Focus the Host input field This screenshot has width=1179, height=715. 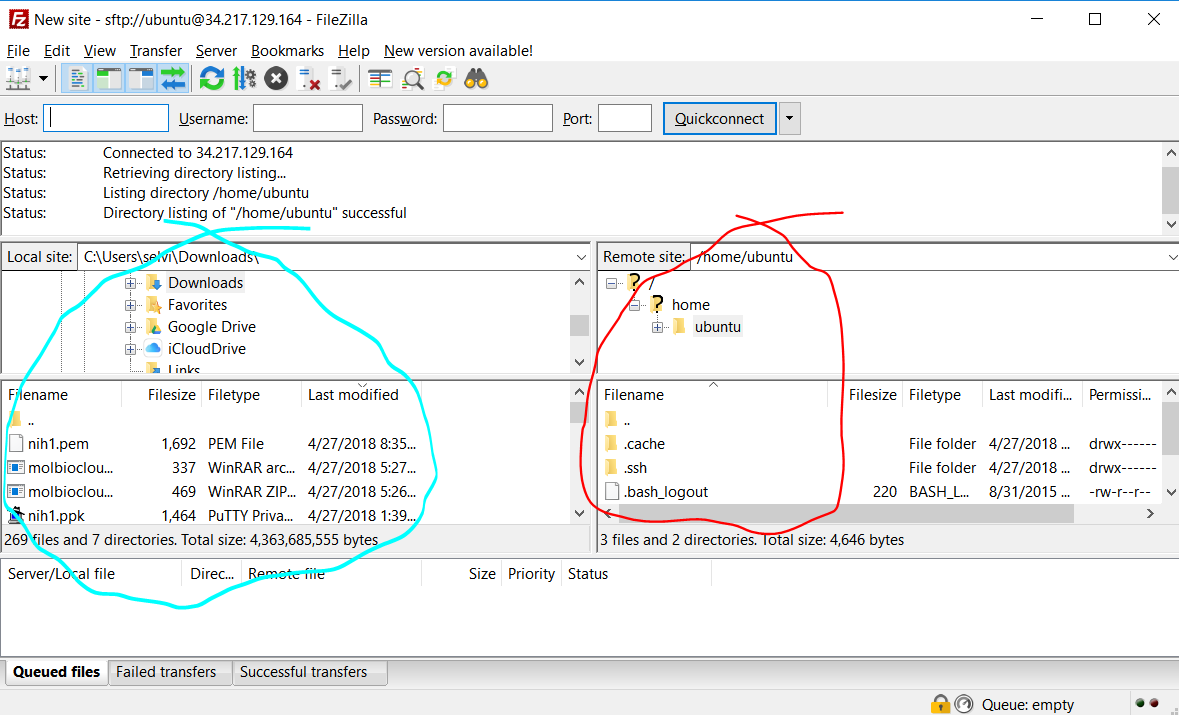pyautogui.click(x=106, y=118)
